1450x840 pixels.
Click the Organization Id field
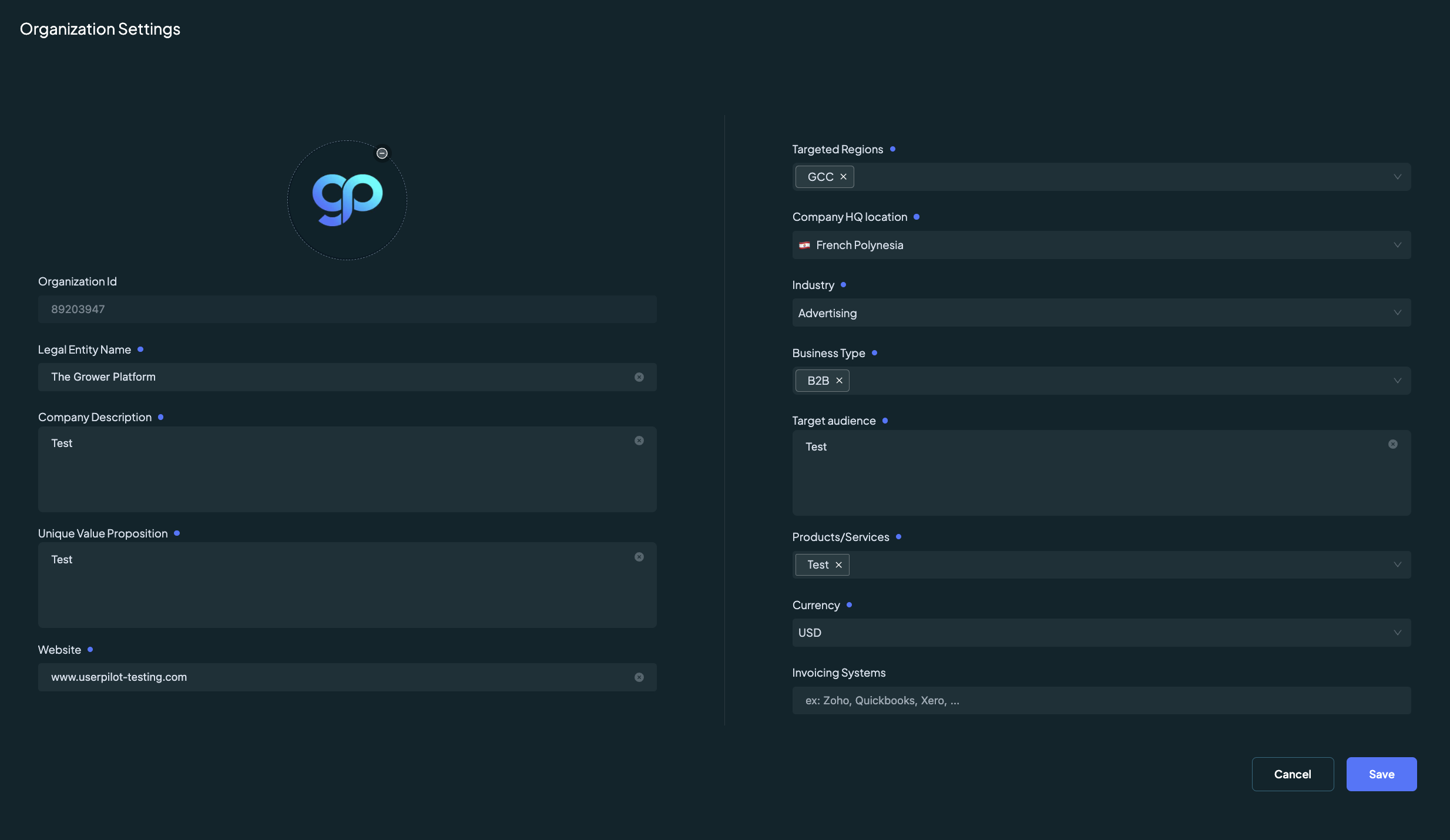(x=347, y=309)
